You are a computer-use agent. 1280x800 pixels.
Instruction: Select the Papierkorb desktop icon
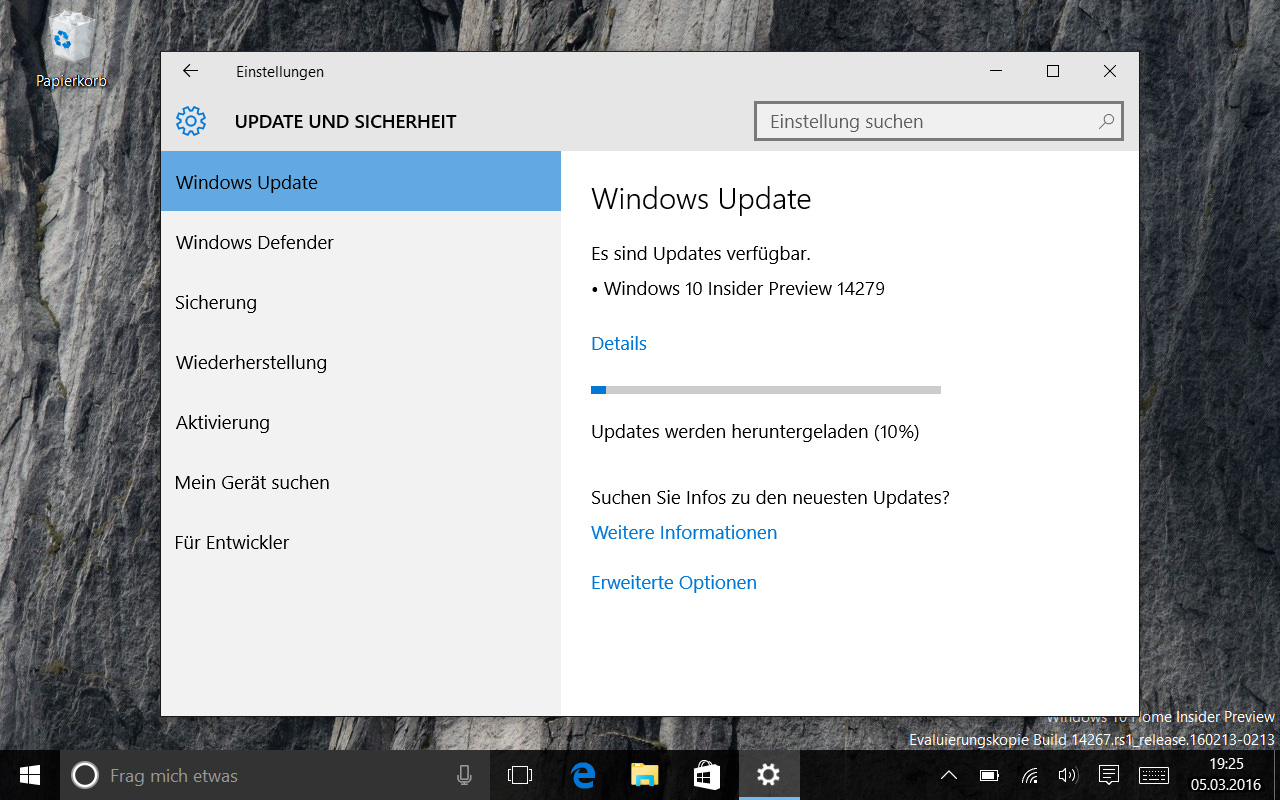tap(71, 50)
